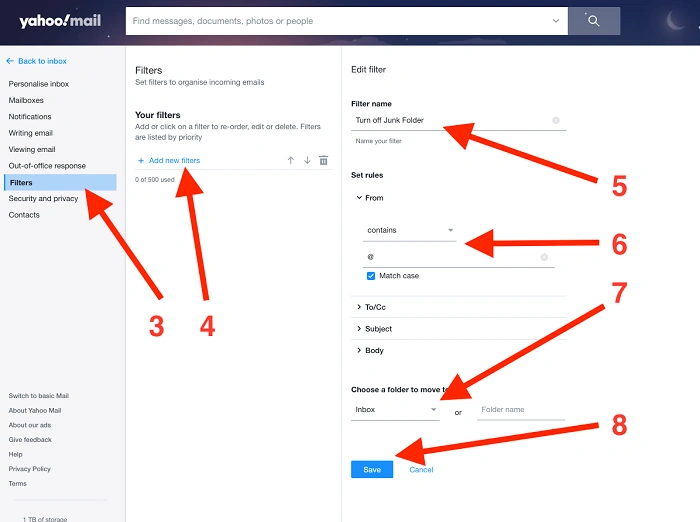Open Writing email settings
700x522 pixels.
(x=30, y=133)
